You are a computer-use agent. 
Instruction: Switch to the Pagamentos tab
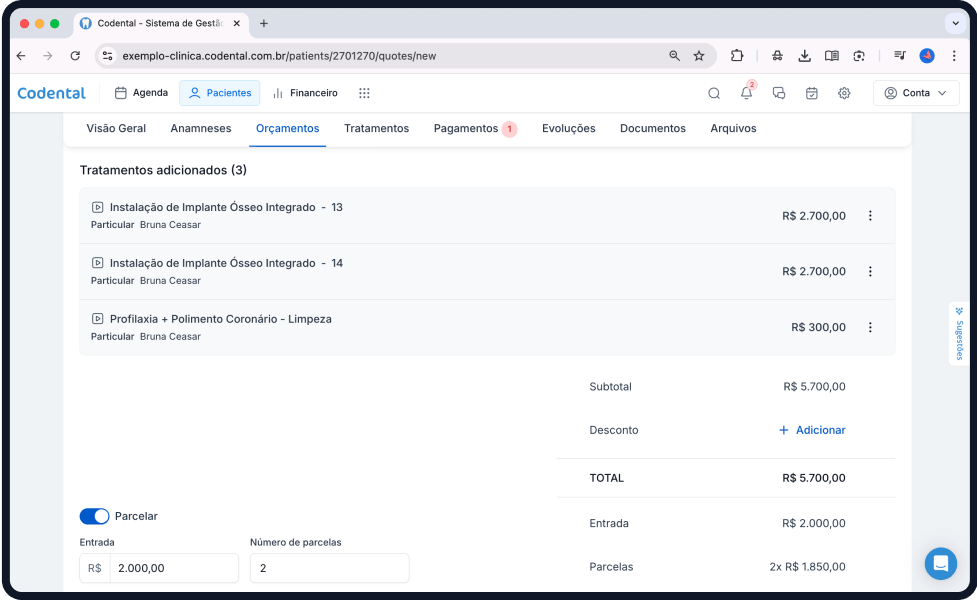pyautogui.click(x=466, y=128)
